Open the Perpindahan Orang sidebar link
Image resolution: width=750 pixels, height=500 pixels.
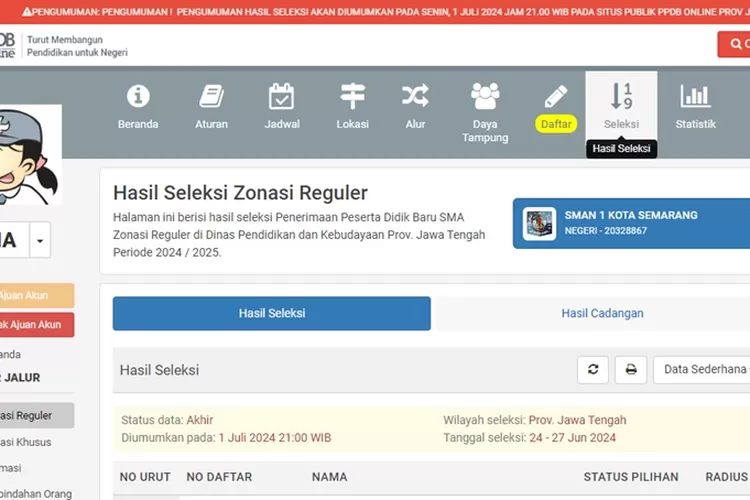pos(36,493)
